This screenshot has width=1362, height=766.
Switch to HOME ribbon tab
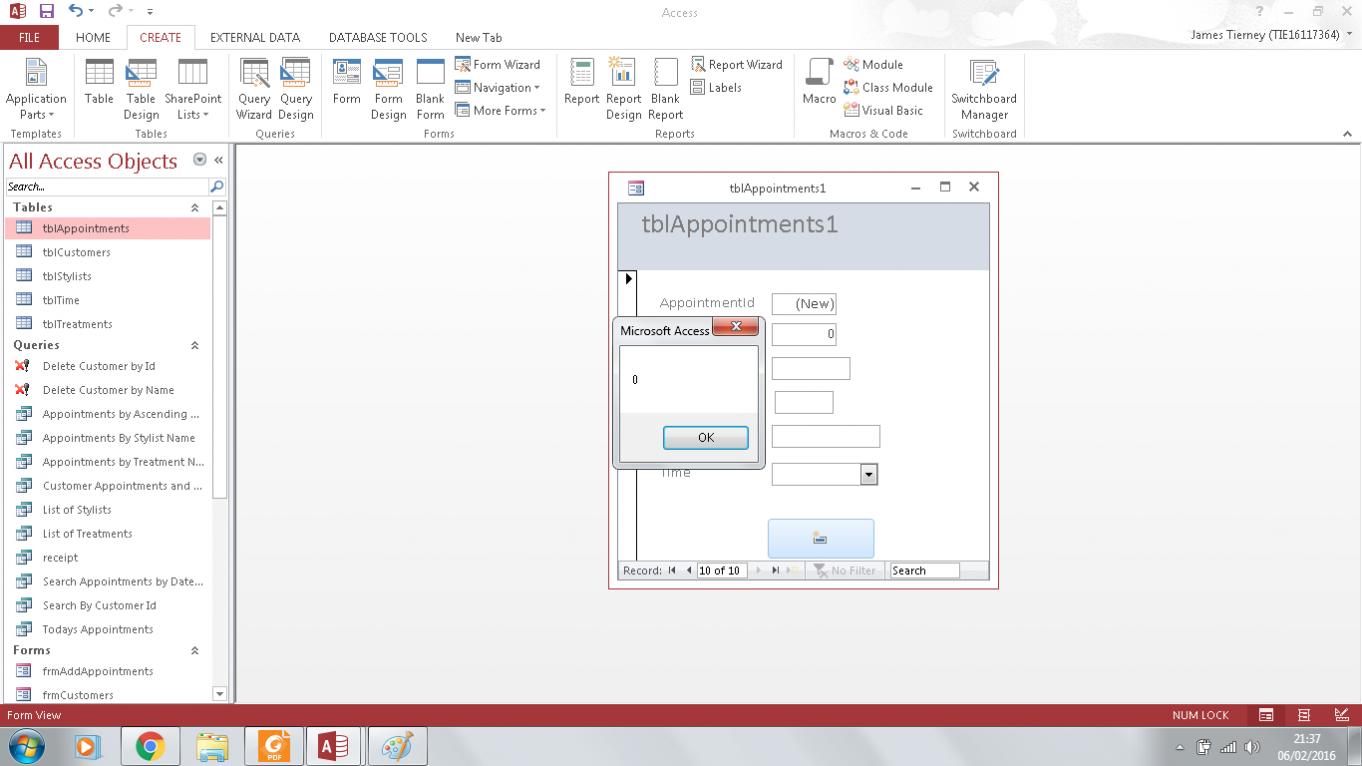pos(93,37)
